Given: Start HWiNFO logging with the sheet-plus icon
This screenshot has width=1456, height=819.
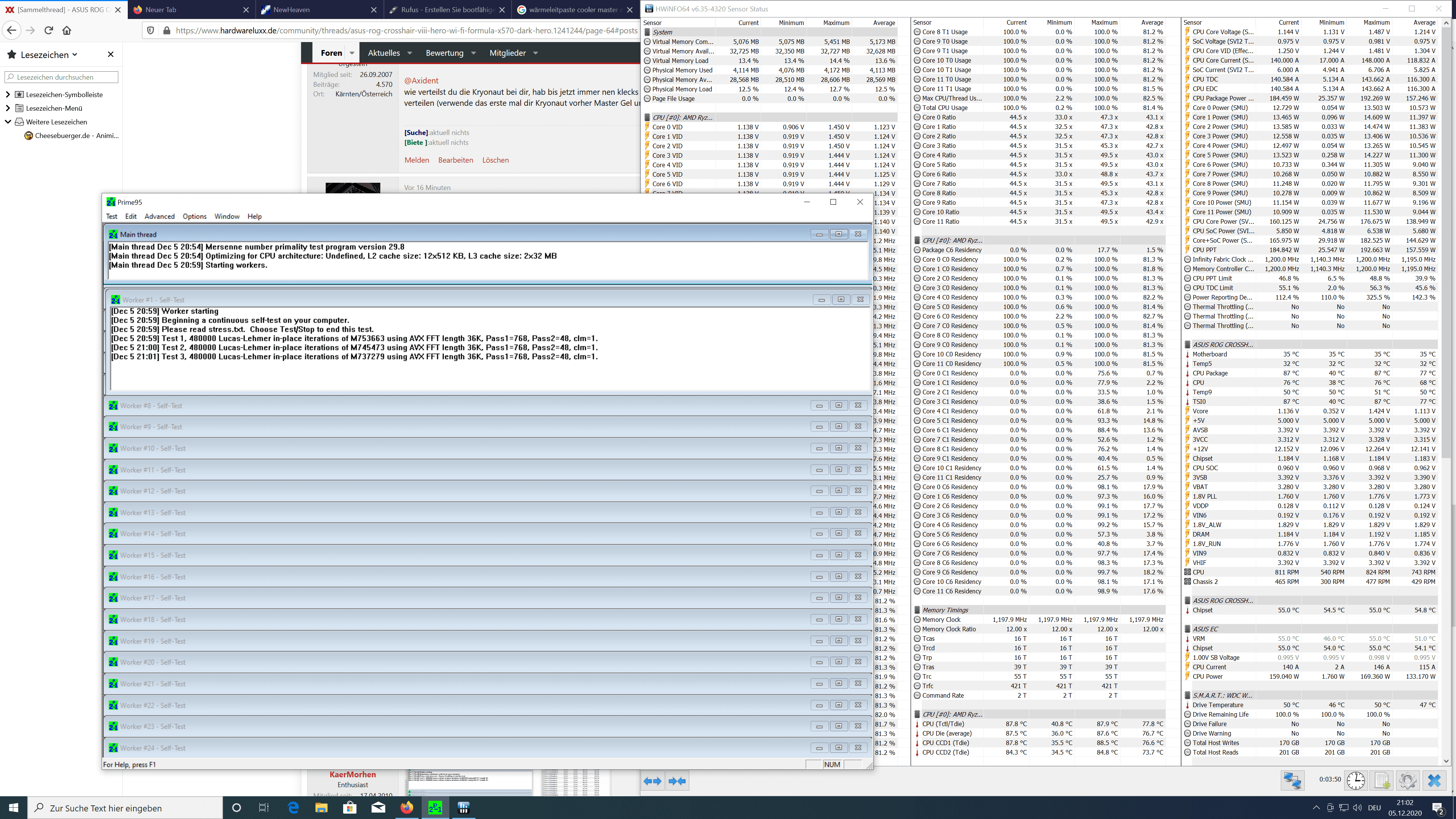Looking at the screenshot, I should pyautogui.click(x=1381, y=781).
